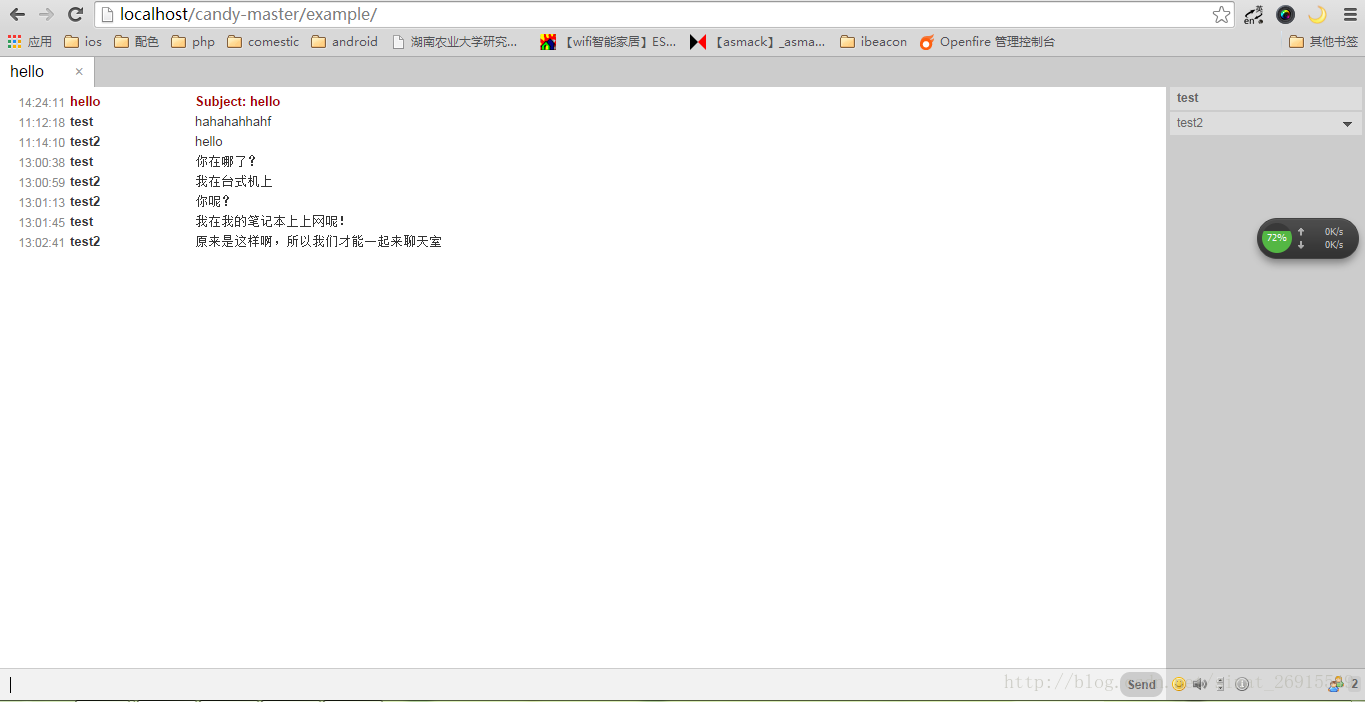Screen dimensions: 1365x702
Task: Open the 其他书签 bookmarks folder
Action: click(x=1324, y=42)
